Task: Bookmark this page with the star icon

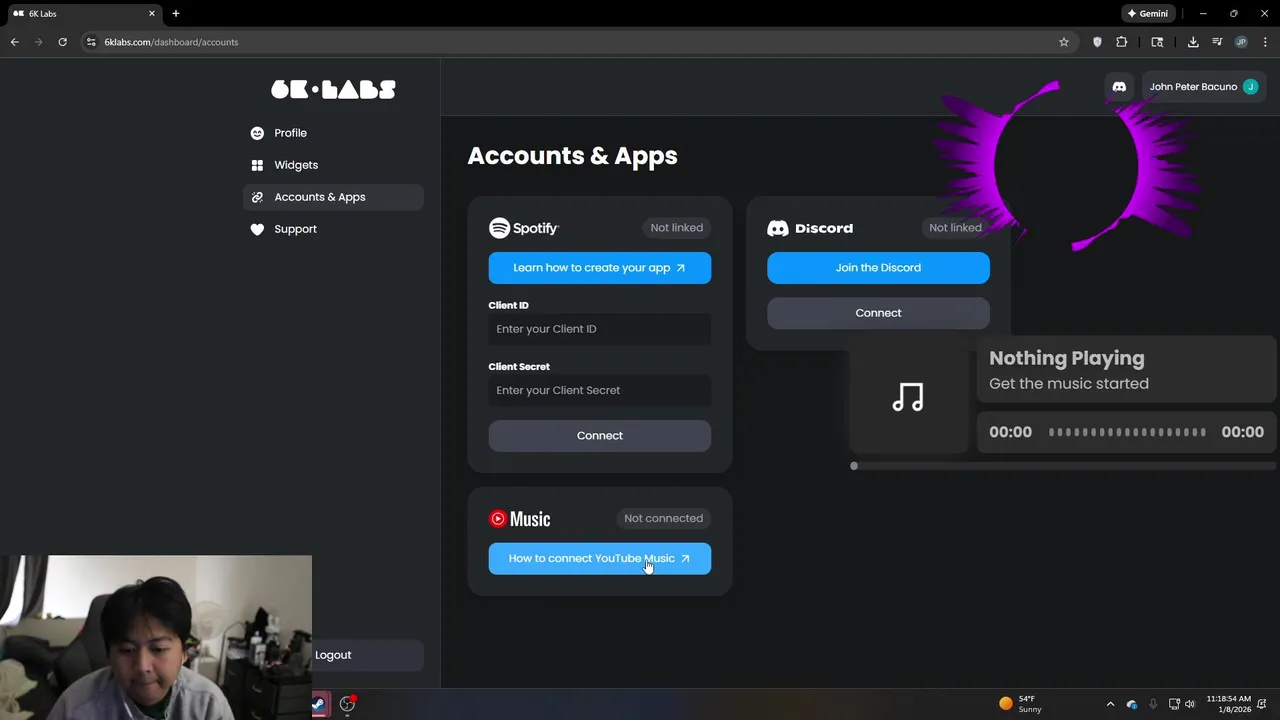Action: (x=1064, y=42)
